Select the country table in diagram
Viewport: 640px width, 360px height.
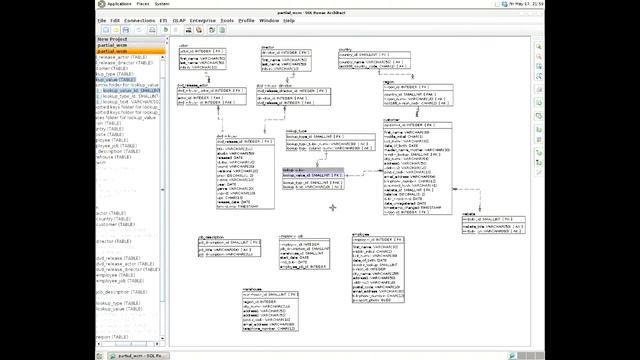(x=374, y=60)
